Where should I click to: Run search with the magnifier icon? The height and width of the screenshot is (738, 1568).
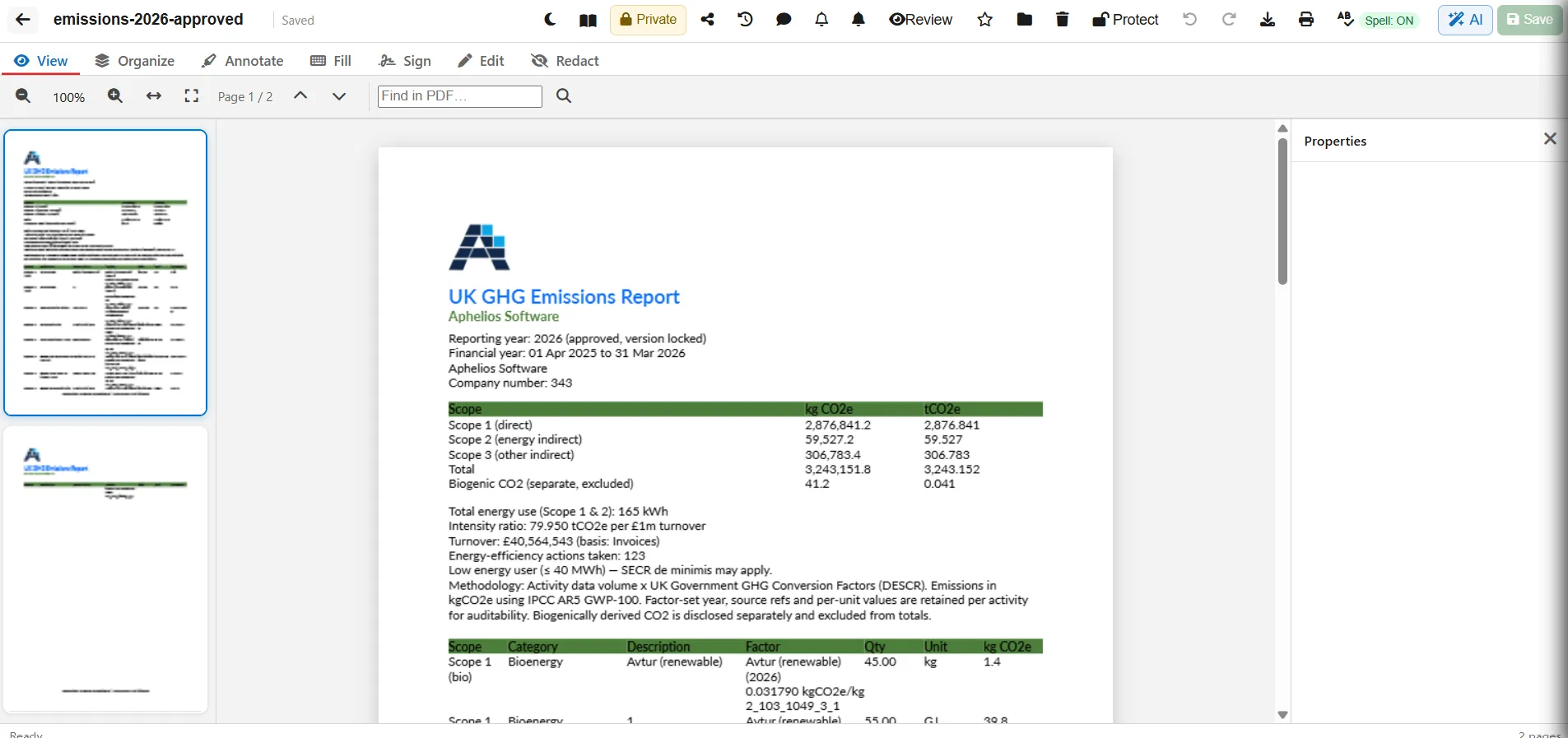point(564,96)
